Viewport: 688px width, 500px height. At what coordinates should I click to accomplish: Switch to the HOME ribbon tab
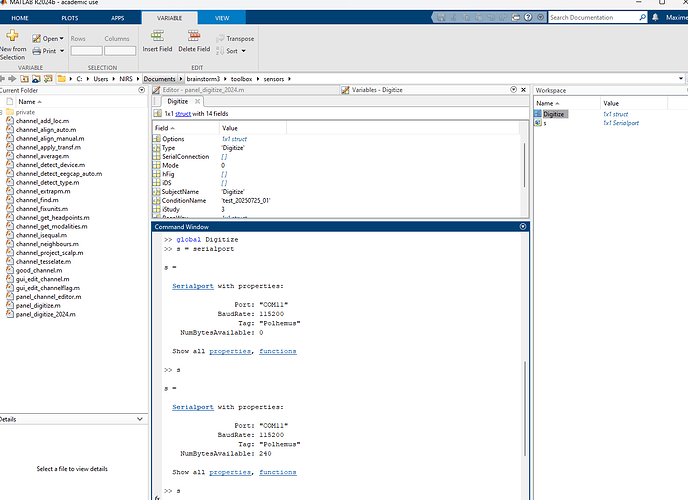tap(20, 18)
